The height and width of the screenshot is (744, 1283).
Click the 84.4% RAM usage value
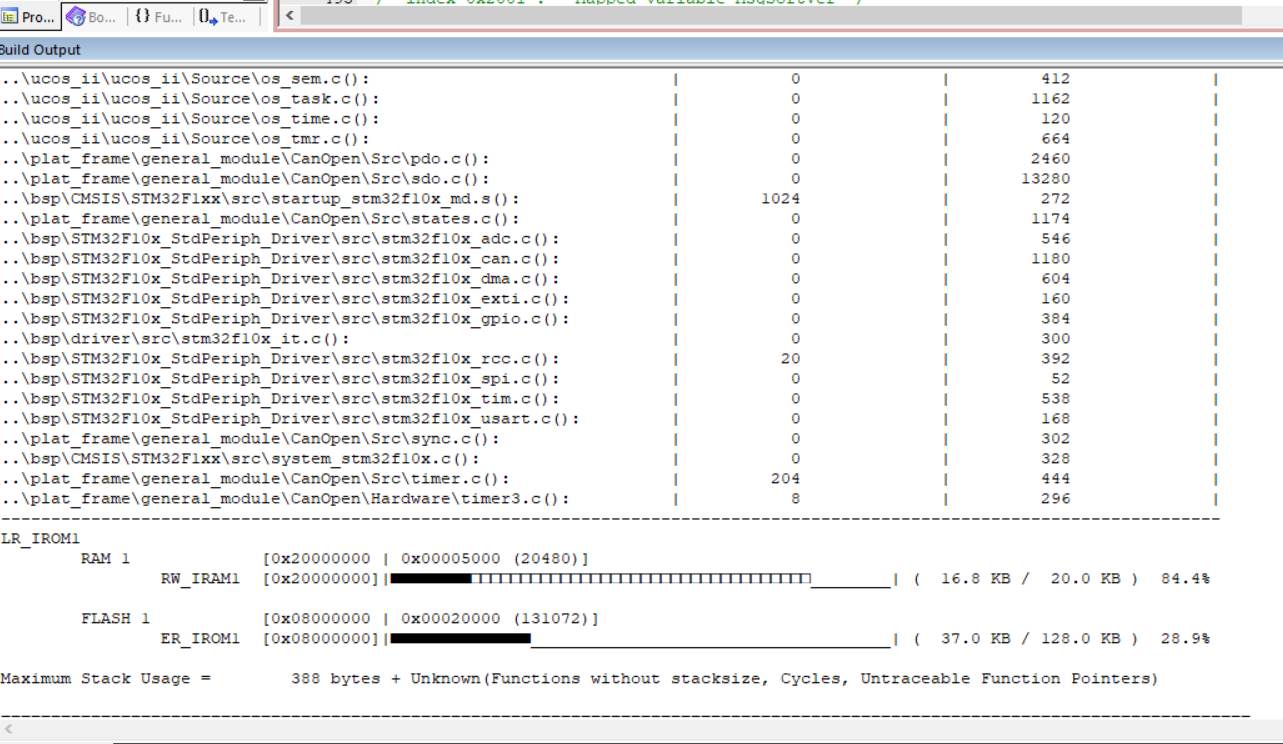tap(1185, 578)
